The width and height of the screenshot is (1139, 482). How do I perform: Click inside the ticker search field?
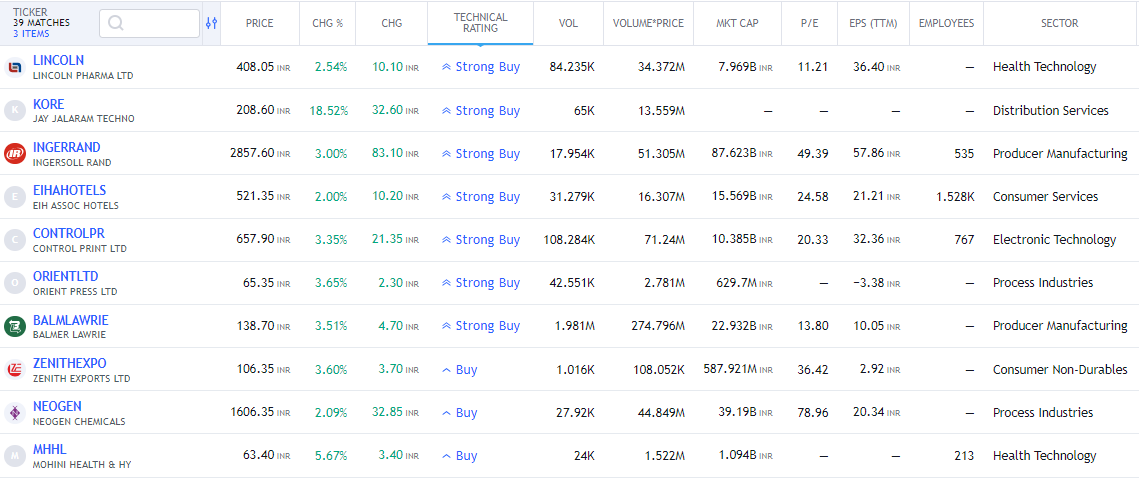click(x=149, y=23)
